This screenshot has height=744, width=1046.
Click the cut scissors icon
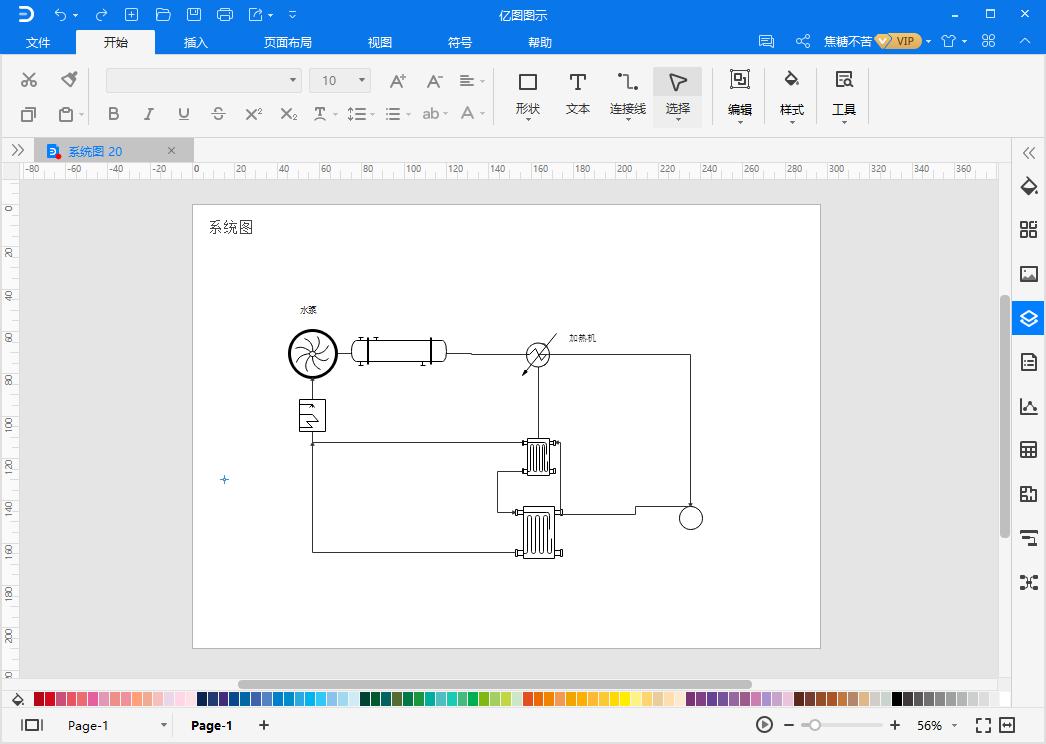(x=29, y=80)
